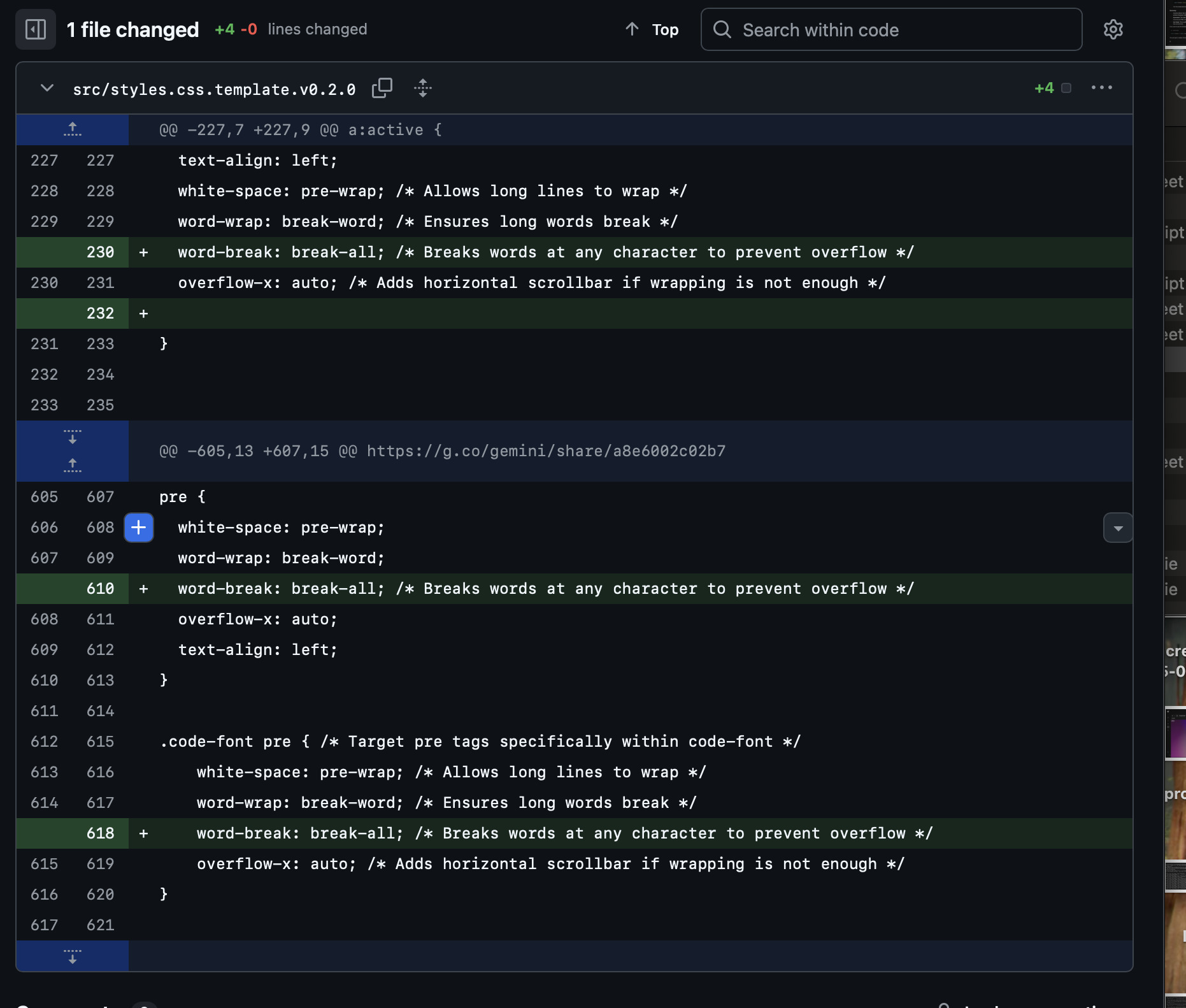Collapse the styles.css.template file diff

tap(47, 88)
